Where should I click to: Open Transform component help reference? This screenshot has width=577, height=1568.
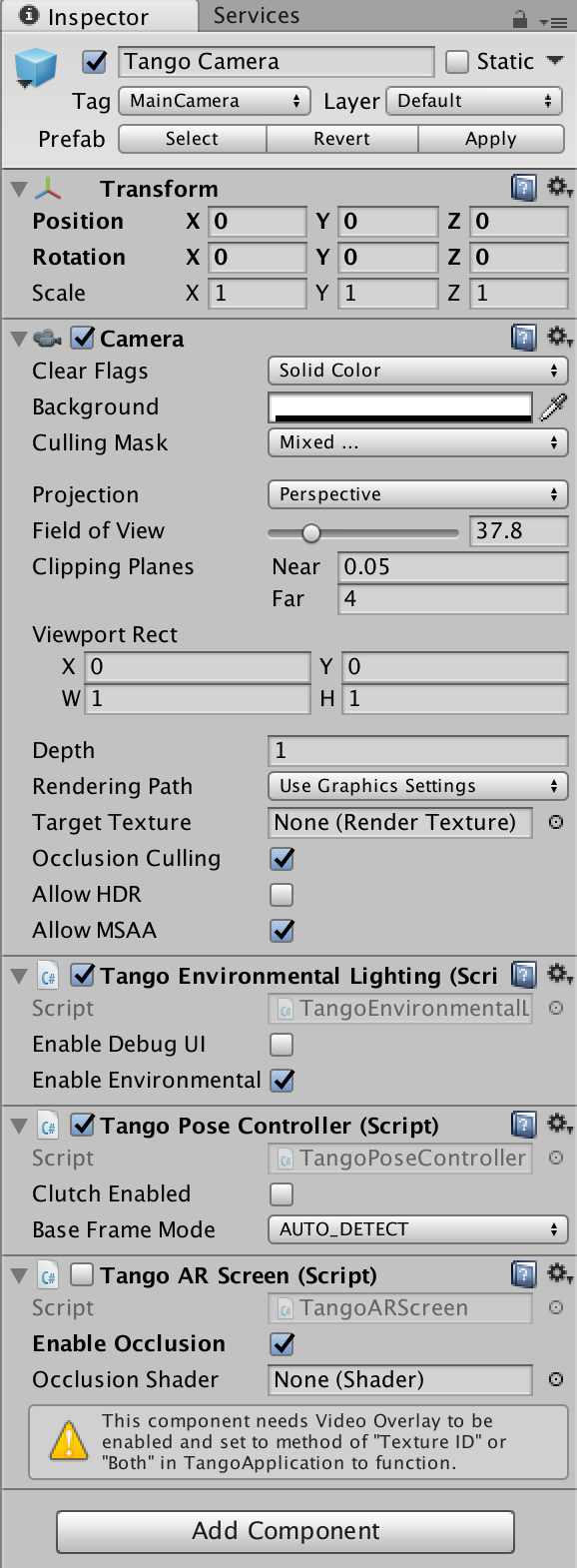[x=523, y=187]
